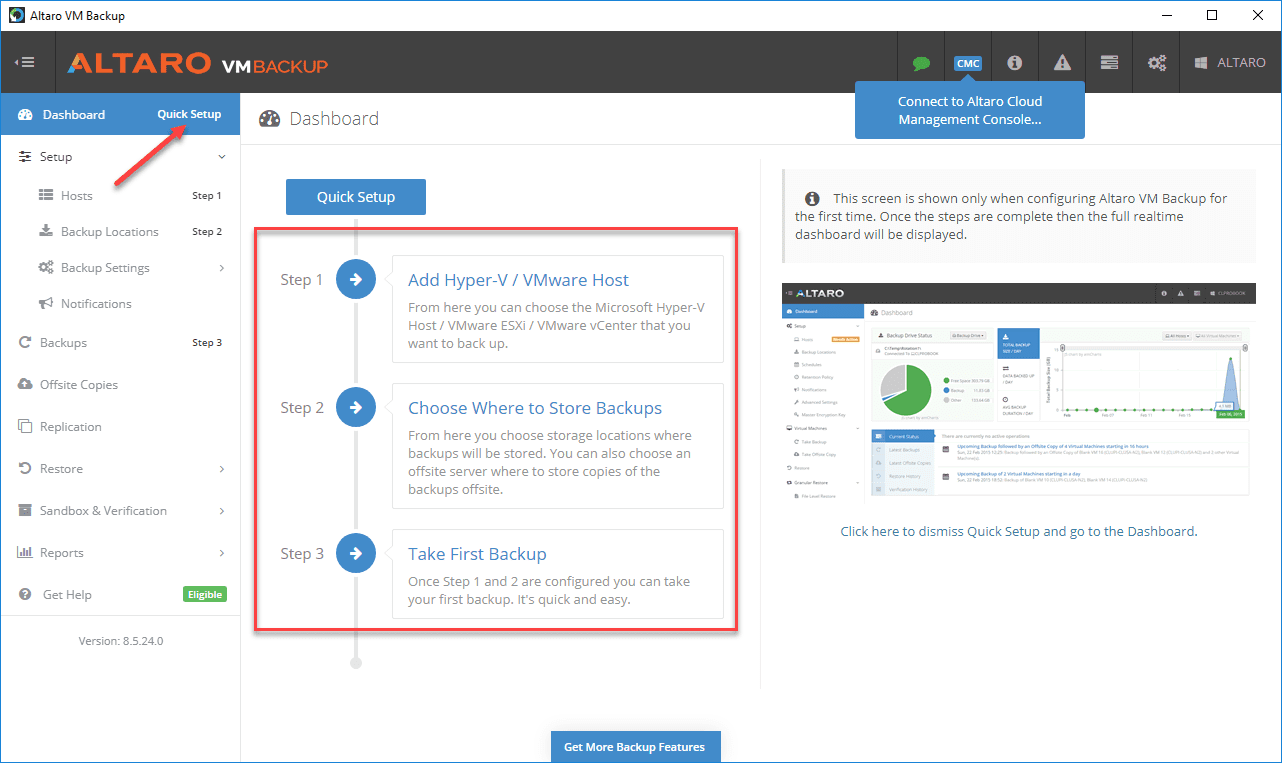Image resolution: width=1282 pixels, height=763 pixels.
Task: Click the Get Help question mark icon
Action: (x=26, y=595)
